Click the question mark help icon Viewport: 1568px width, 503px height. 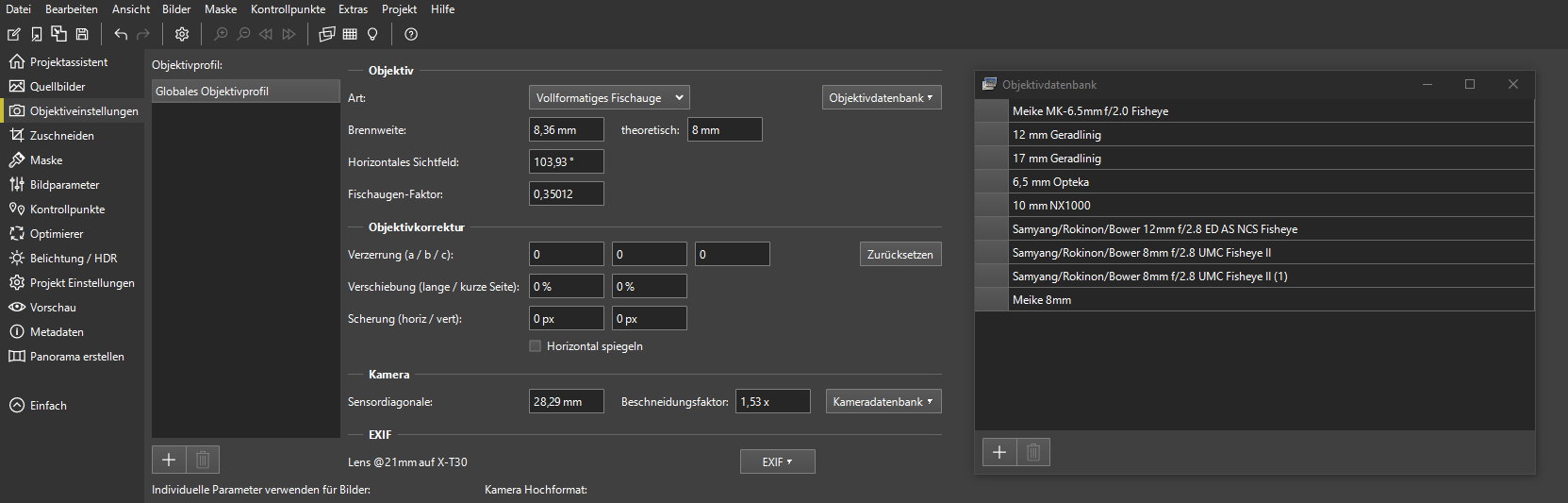[411, 34]
